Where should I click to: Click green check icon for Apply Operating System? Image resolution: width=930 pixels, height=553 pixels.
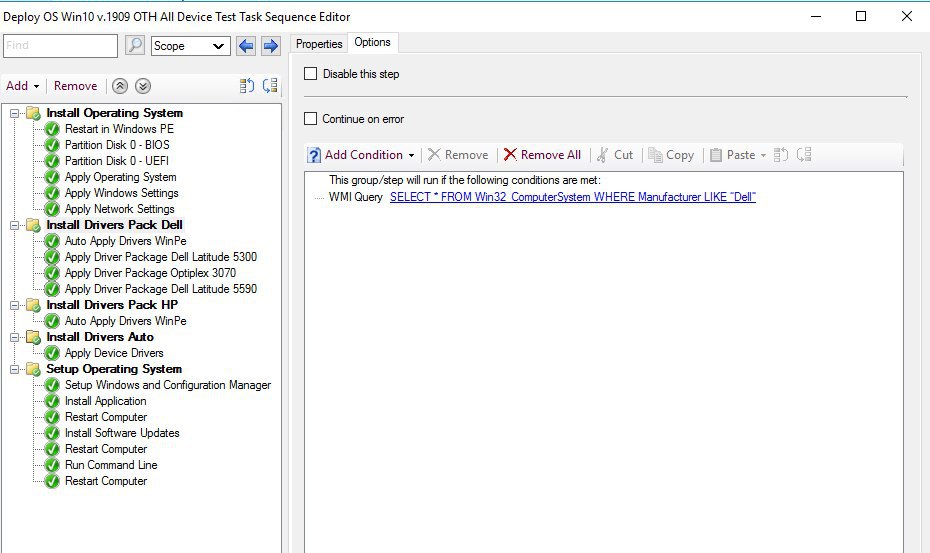click(52, 177)
